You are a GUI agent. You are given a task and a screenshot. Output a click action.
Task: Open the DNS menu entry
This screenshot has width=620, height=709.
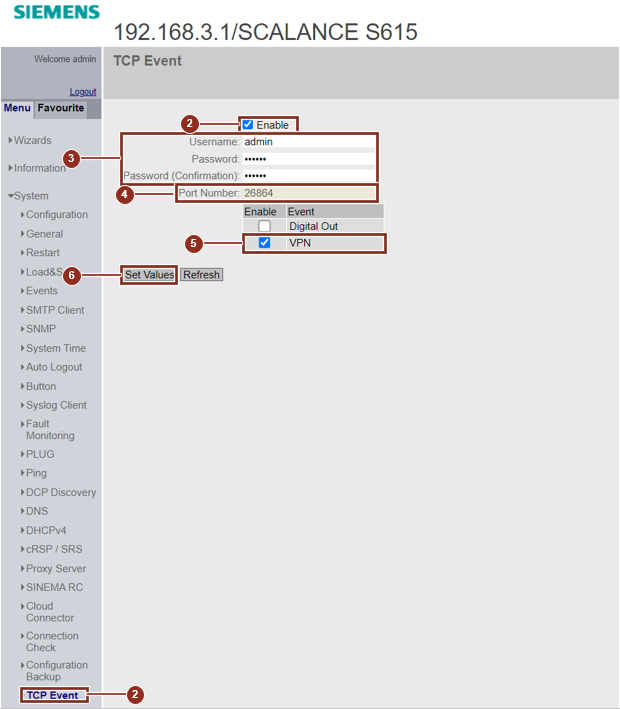37,511
